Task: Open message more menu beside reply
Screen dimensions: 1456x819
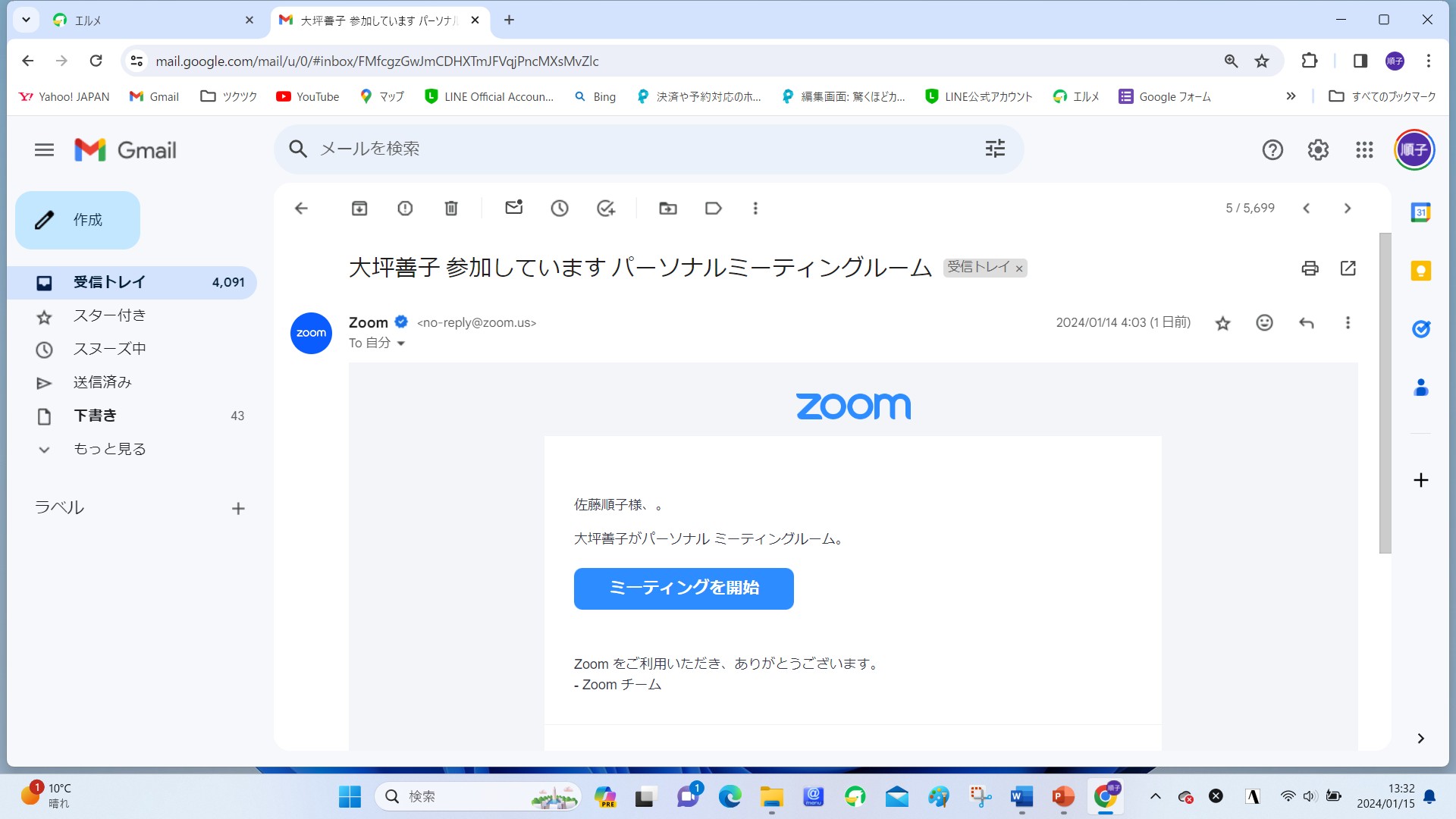Action: (x=1348, y=323)
